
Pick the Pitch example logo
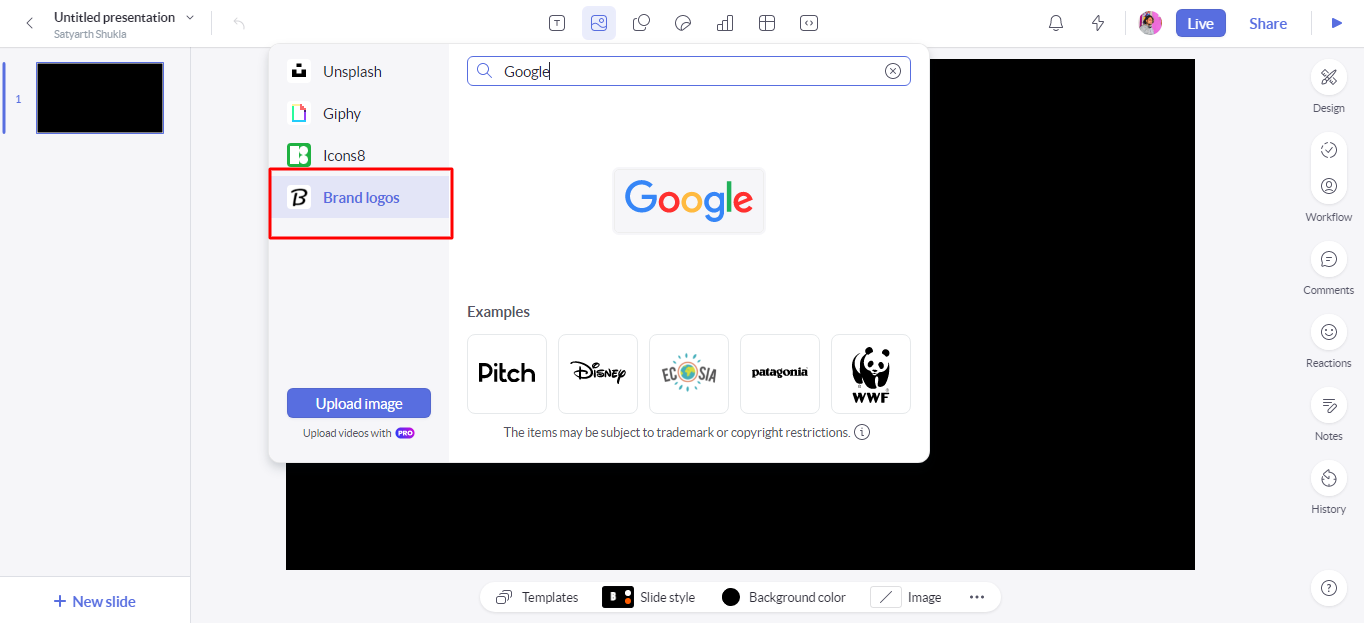507,373
